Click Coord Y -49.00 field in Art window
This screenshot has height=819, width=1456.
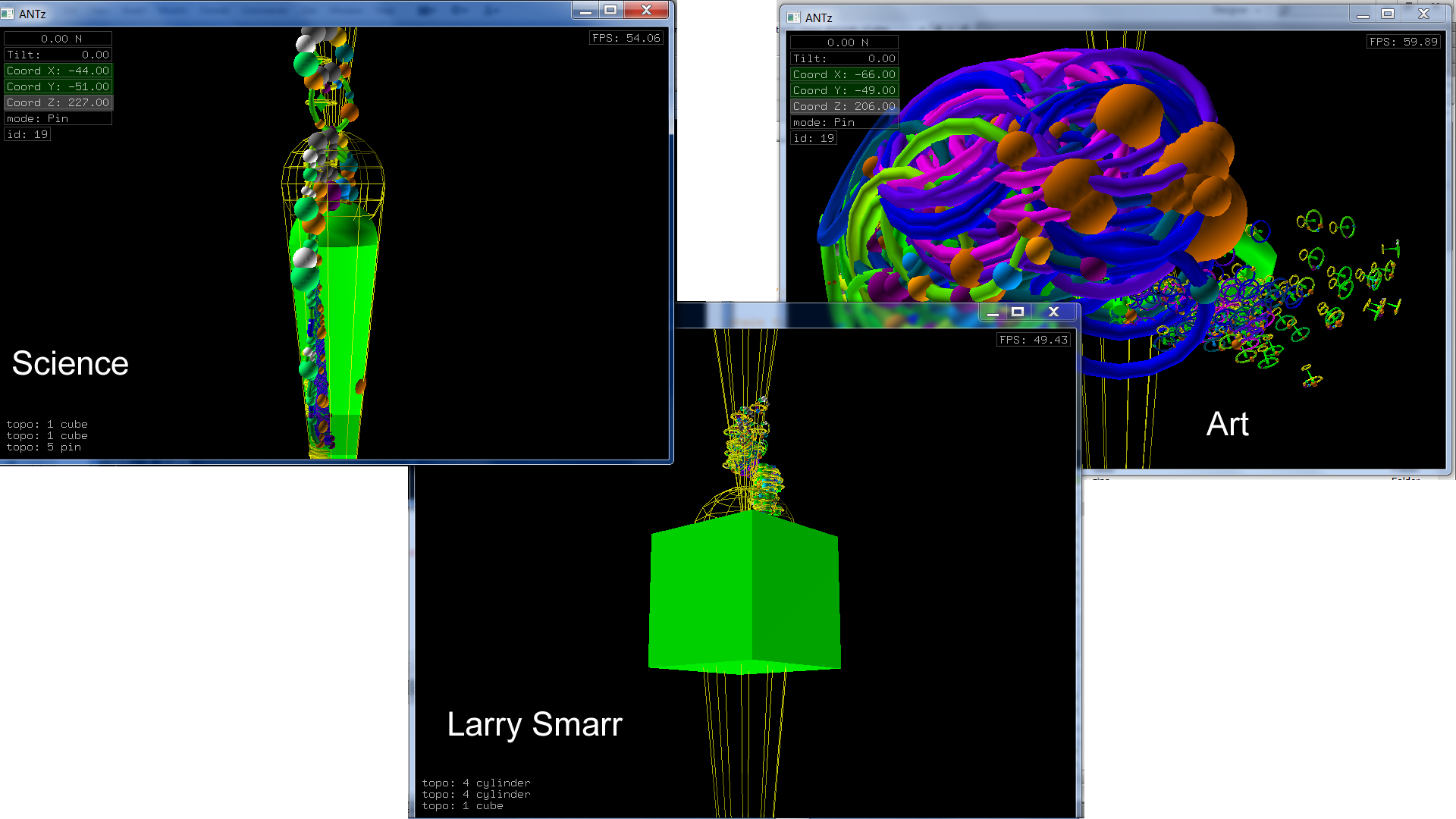[844, 90]
